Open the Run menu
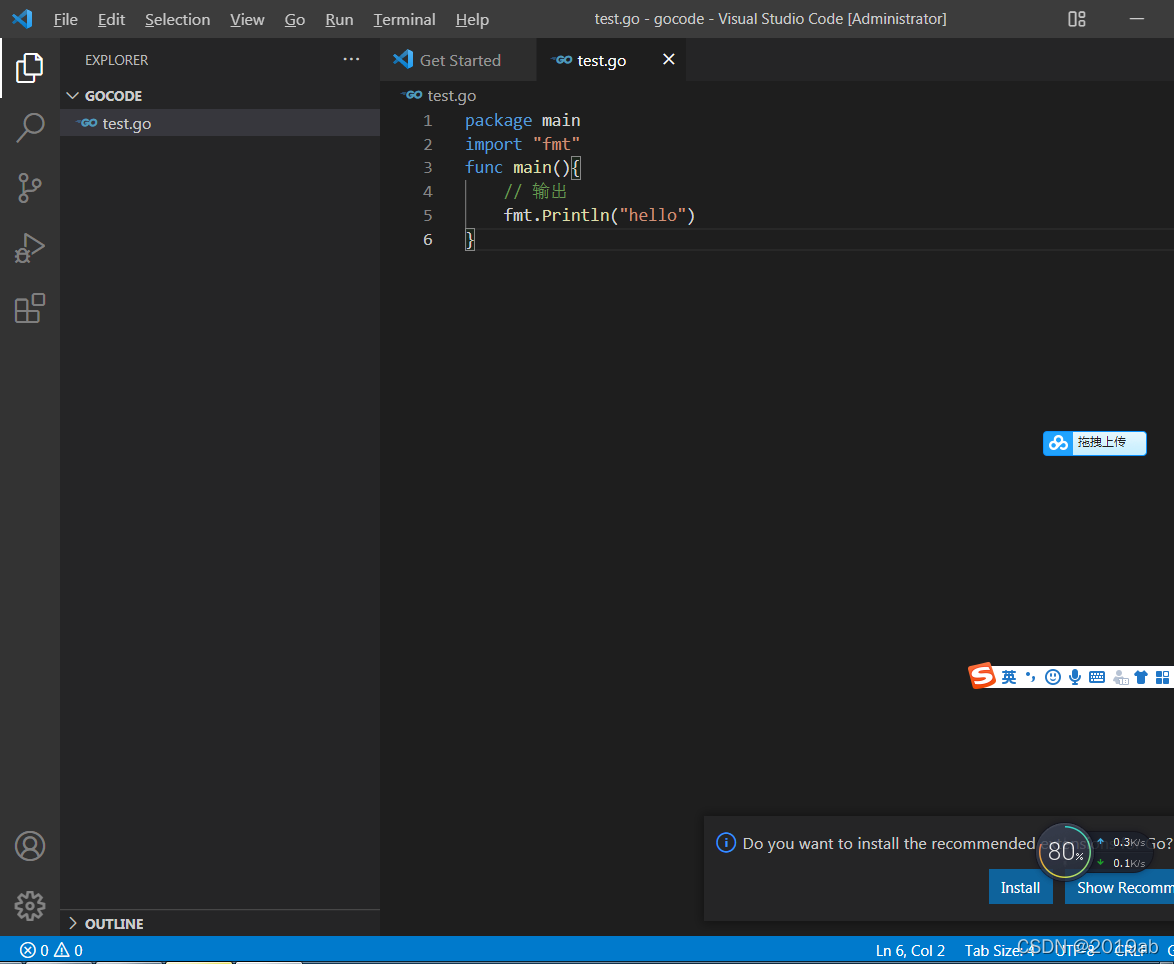This screenshot has height=964, width=1174. 339,19
